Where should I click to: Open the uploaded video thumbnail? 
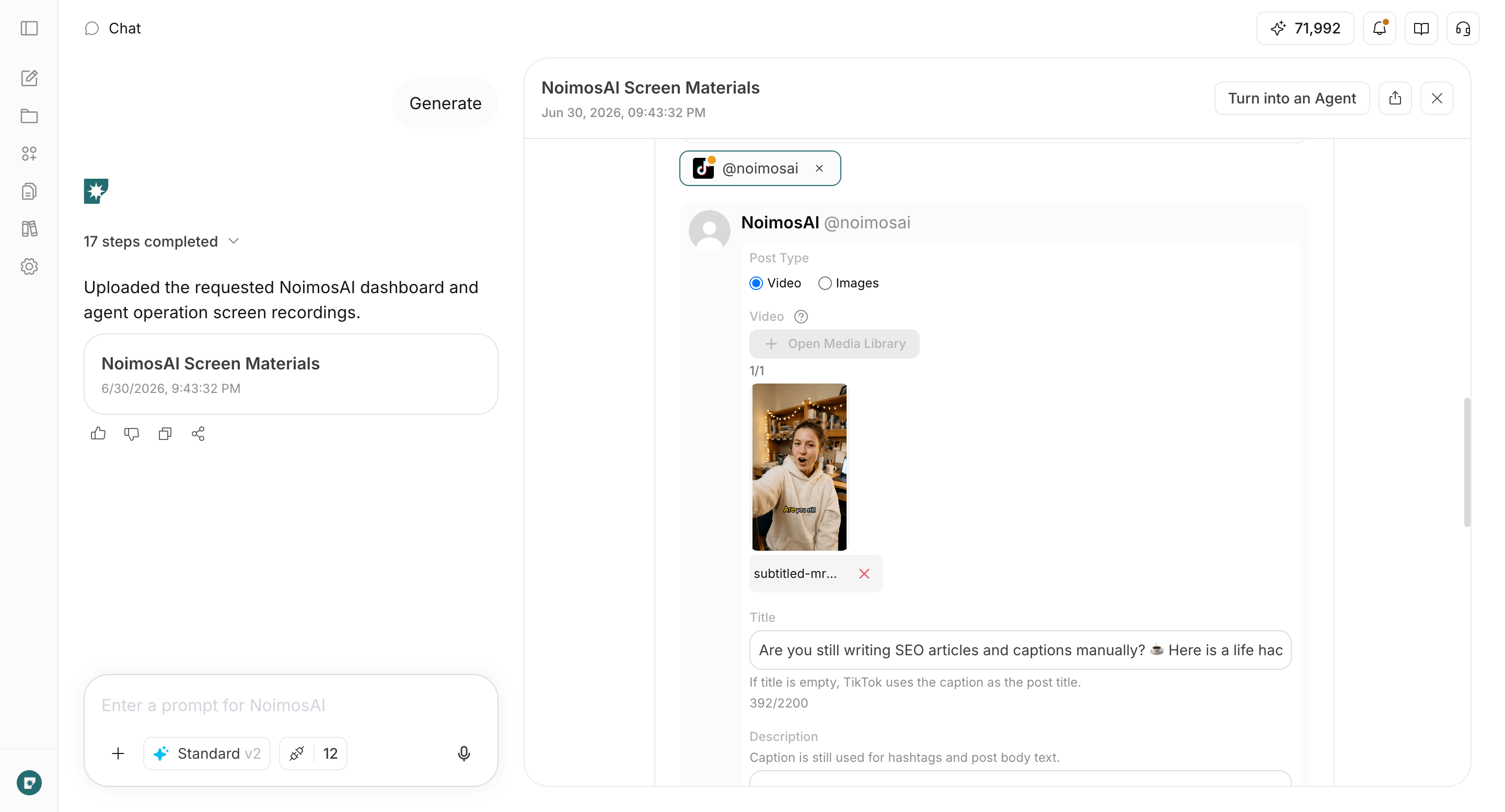(x=799, y=467)
